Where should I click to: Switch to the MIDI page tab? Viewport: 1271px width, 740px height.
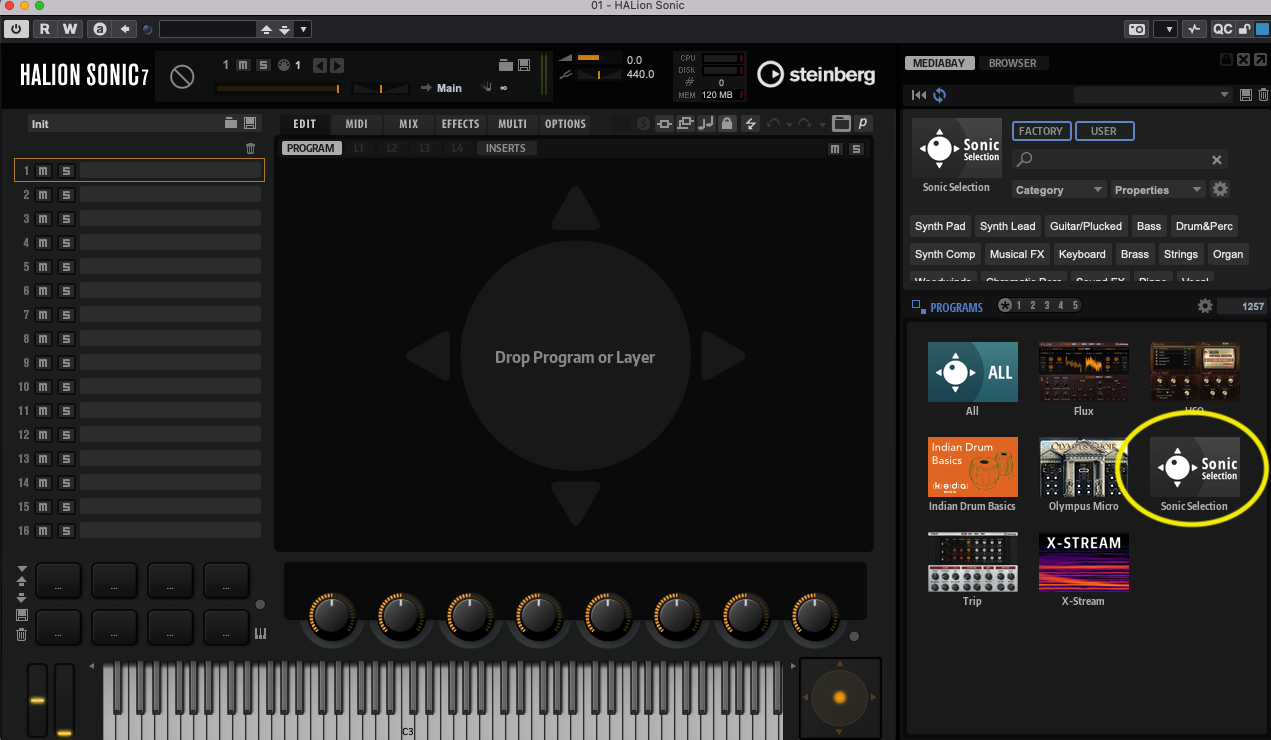click(x=357, y=124)
